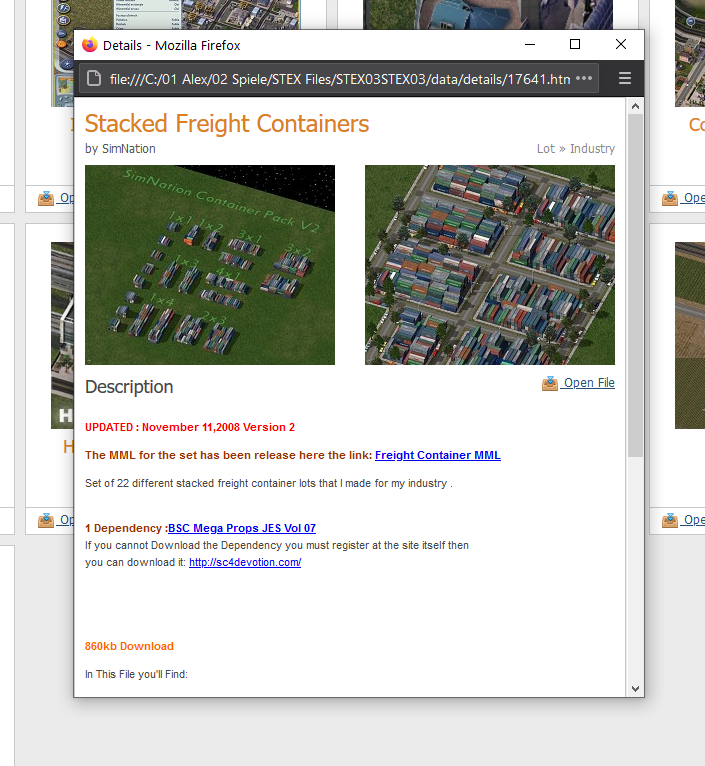Screen dimensions: 705x766
Task: Click the Open File link
Action: [x=589, y=383]
